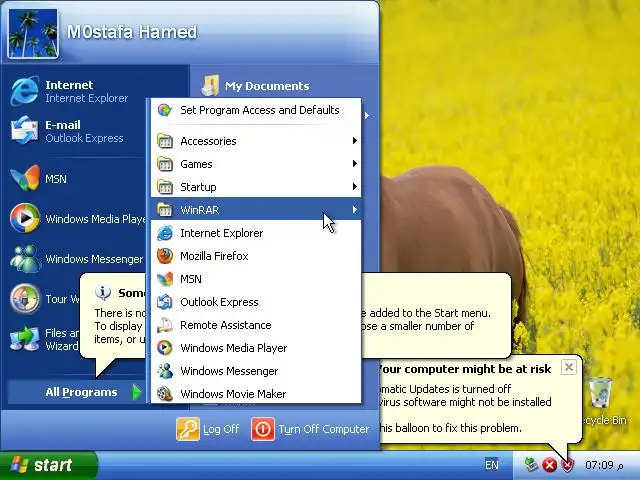This screenshot has width=640, height=480.
Task: Click the WinRAR folder icon
Action: [x=165, y=210]
